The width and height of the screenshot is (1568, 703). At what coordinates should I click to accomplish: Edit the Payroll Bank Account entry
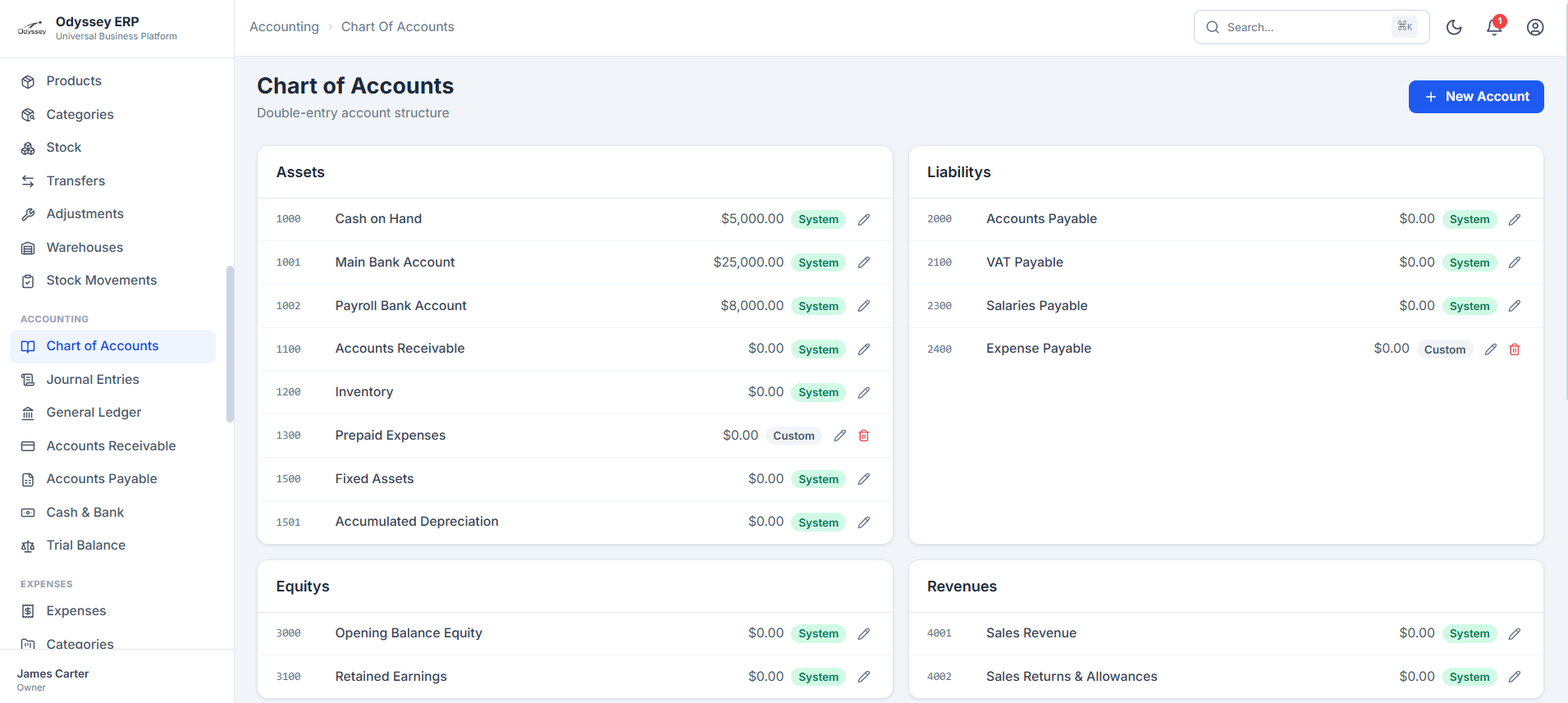pos(864,306)
